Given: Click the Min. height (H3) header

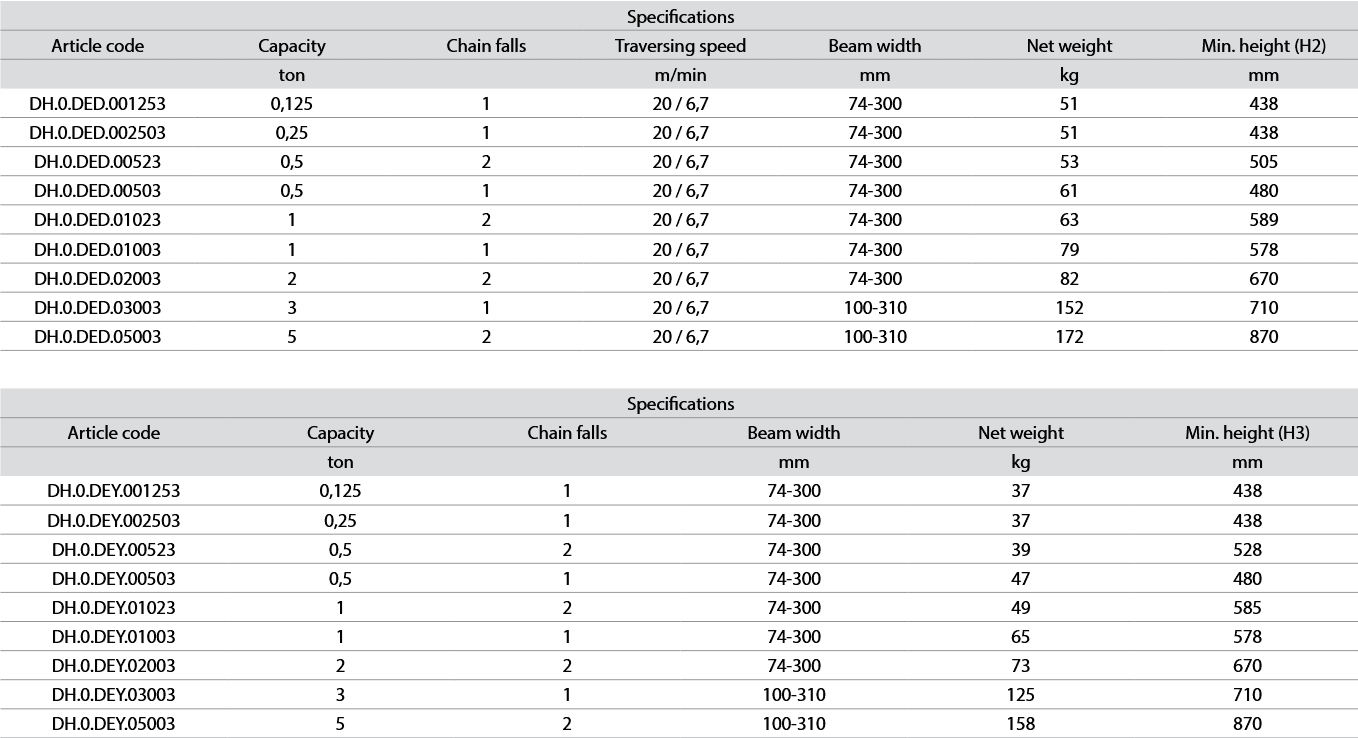Looking at the screenshot, I should 1247,433.
